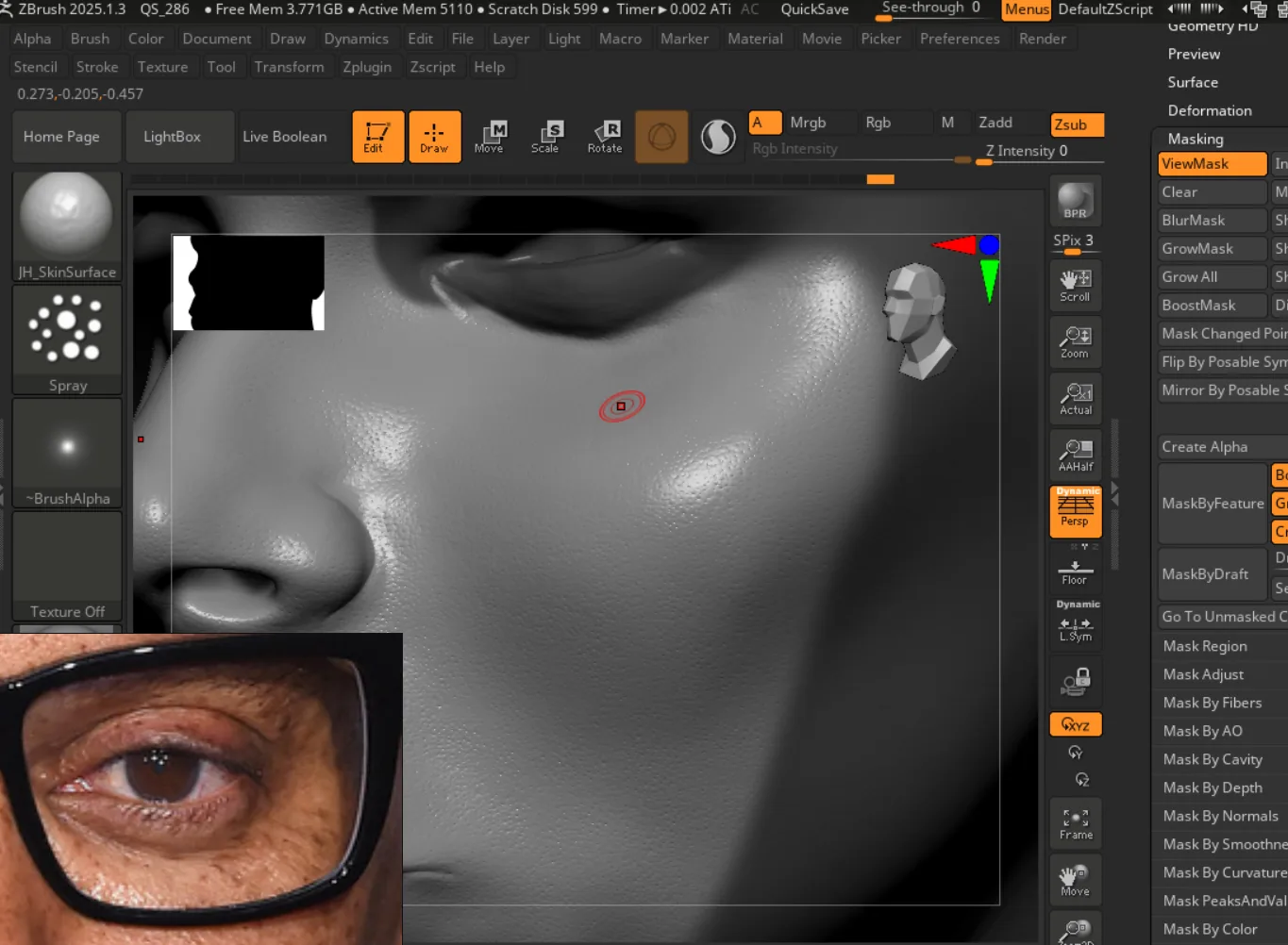Toggle Local Symmetry with the L.Sym icon

point(1075,624)
